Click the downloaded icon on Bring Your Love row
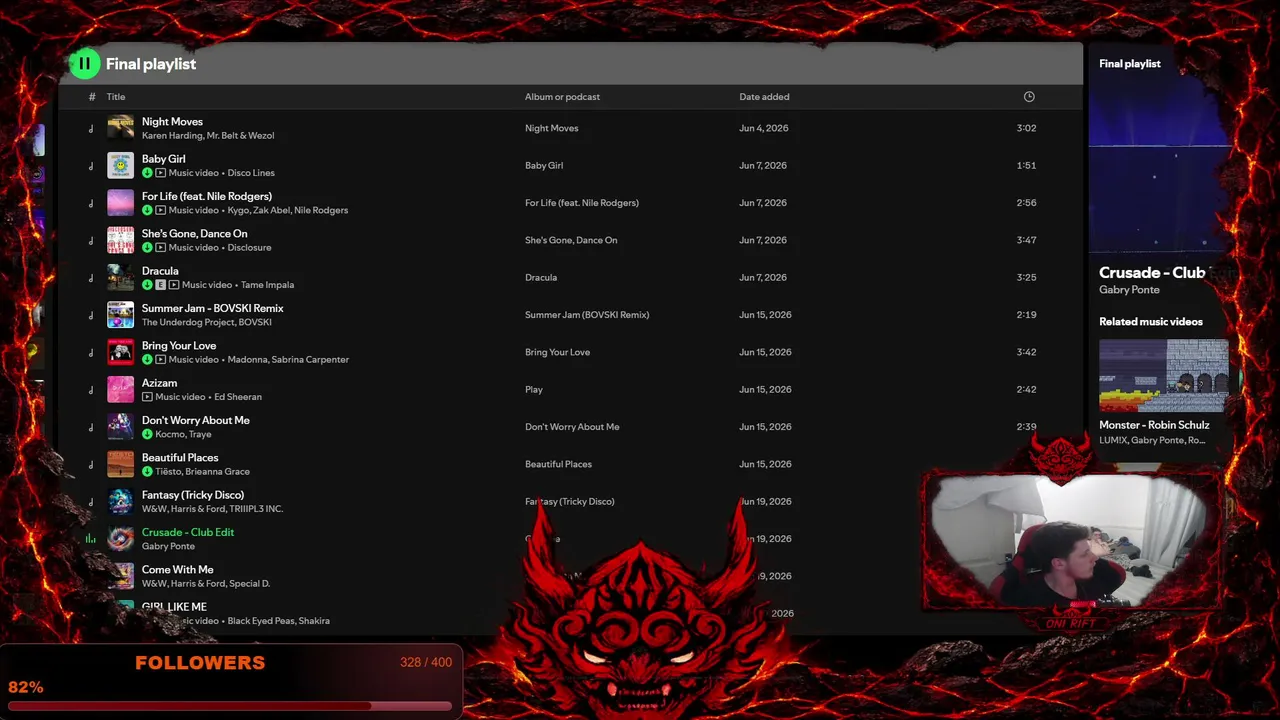 147,359
